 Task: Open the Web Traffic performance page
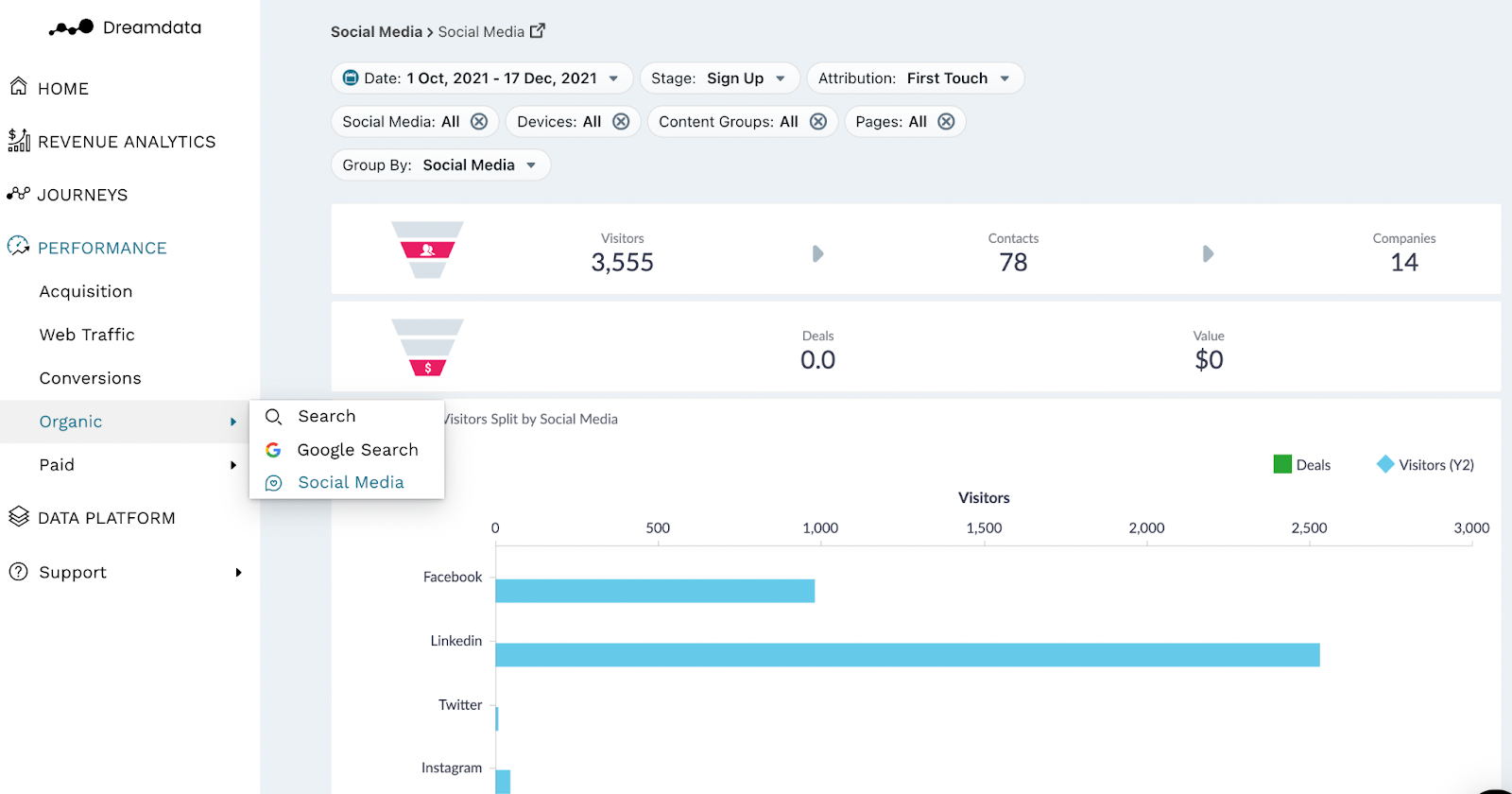coord(87,335)
